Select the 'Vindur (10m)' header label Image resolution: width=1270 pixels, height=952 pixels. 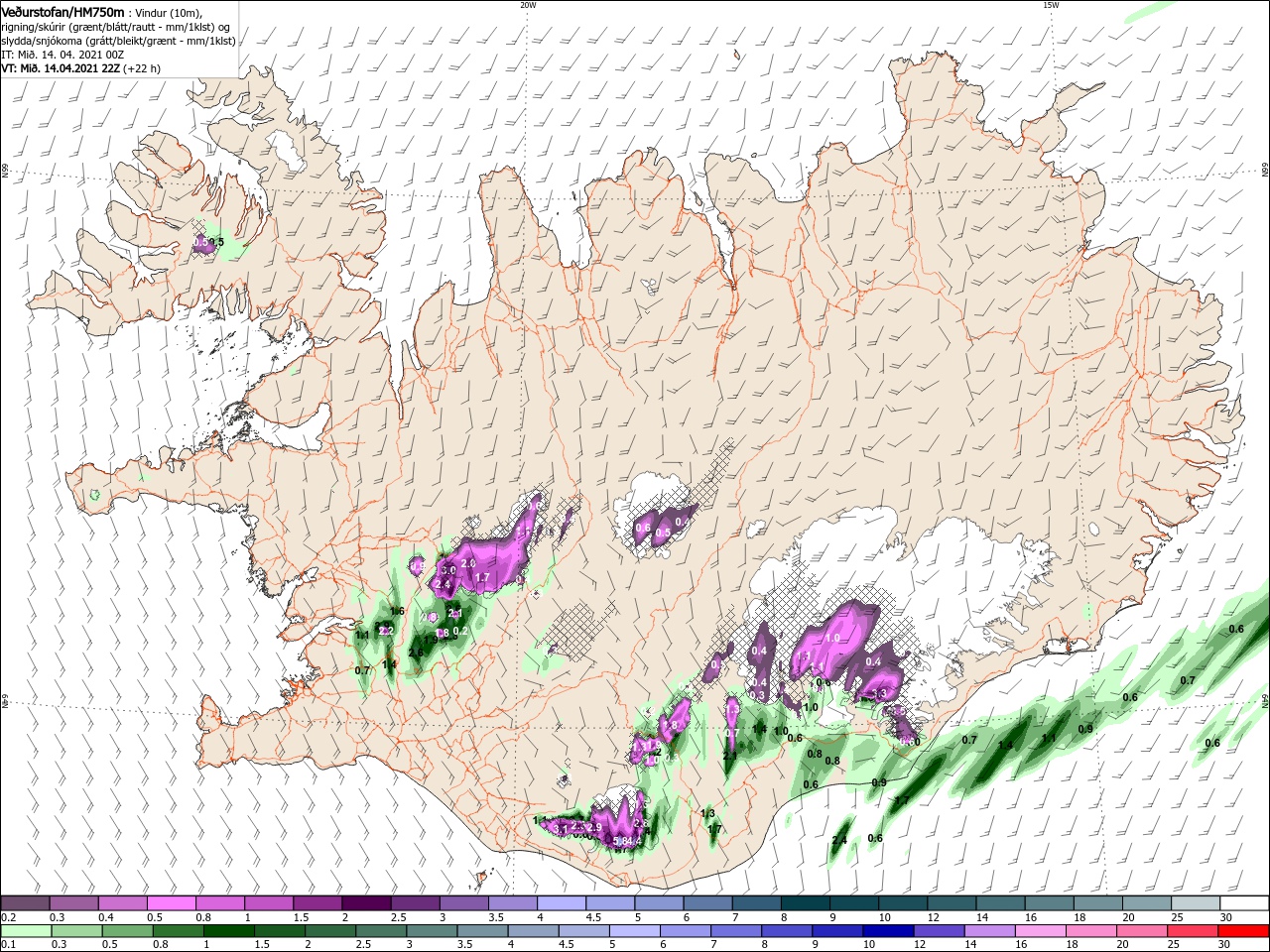[171, 12]
